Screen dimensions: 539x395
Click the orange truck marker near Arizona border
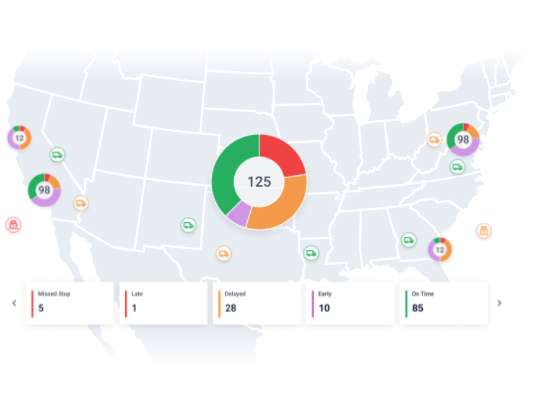tap(81, 203)
